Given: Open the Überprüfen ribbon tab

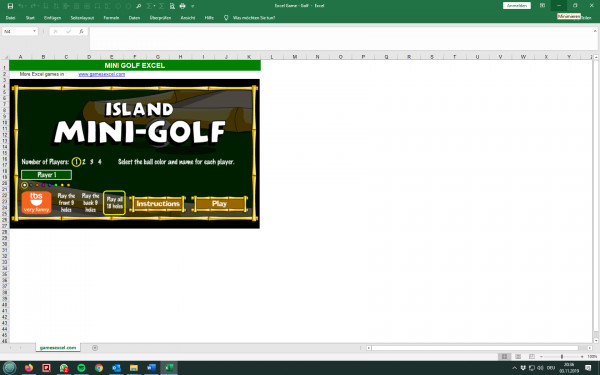Looking at the screenshot, I should coord(160,18).
